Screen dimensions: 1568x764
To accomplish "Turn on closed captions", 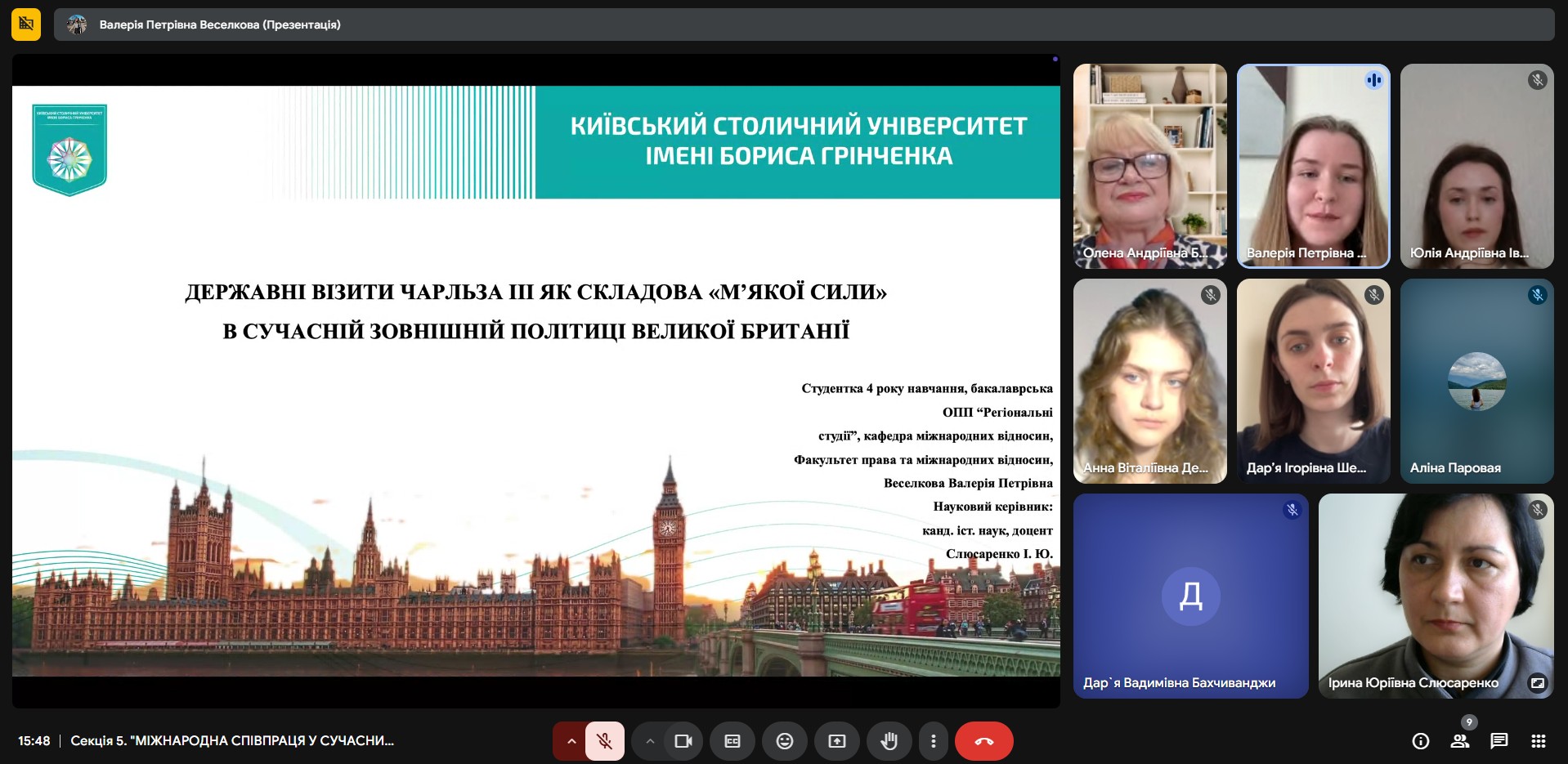I will click(732, 741).
